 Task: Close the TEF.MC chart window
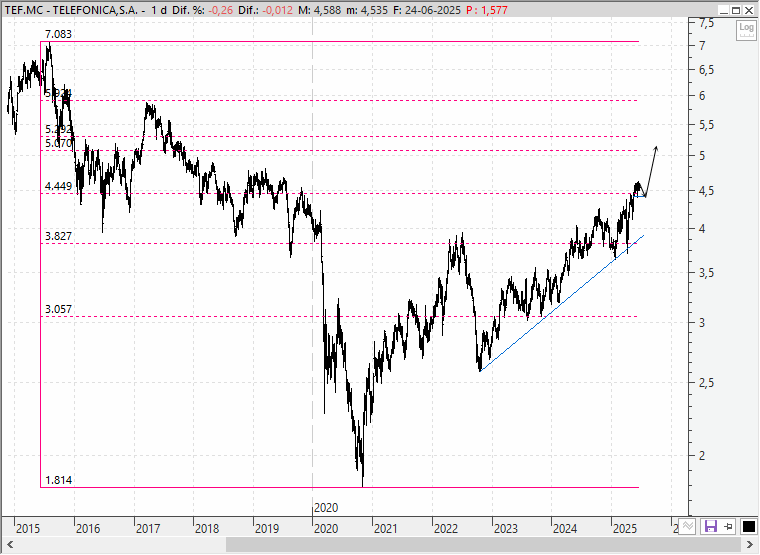click(749, 10)
